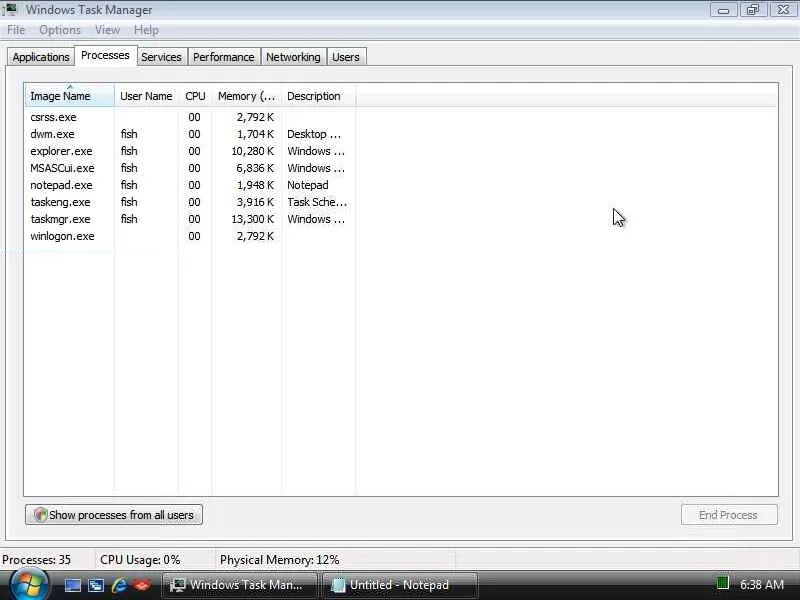Switch to the Services tab
This screenshot has height=600, width=800.
click(x=161, y=57)
